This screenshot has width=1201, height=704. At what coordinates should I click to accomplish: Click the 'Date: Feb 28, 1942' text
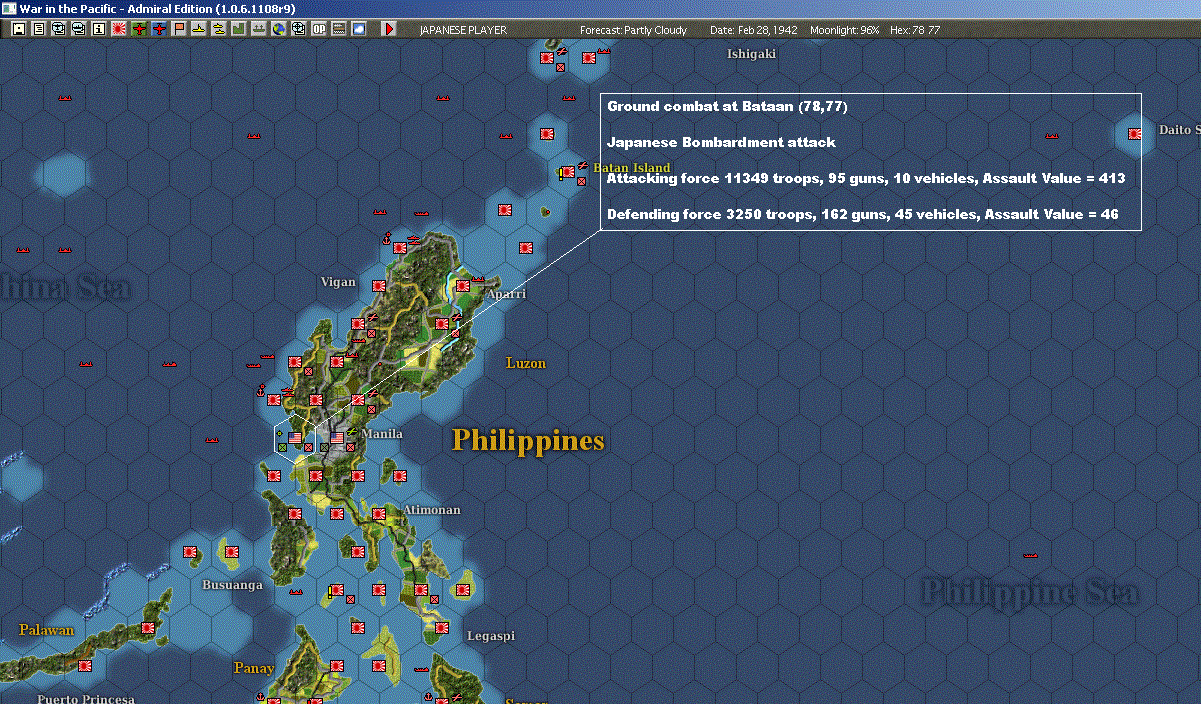pos(754,30)
